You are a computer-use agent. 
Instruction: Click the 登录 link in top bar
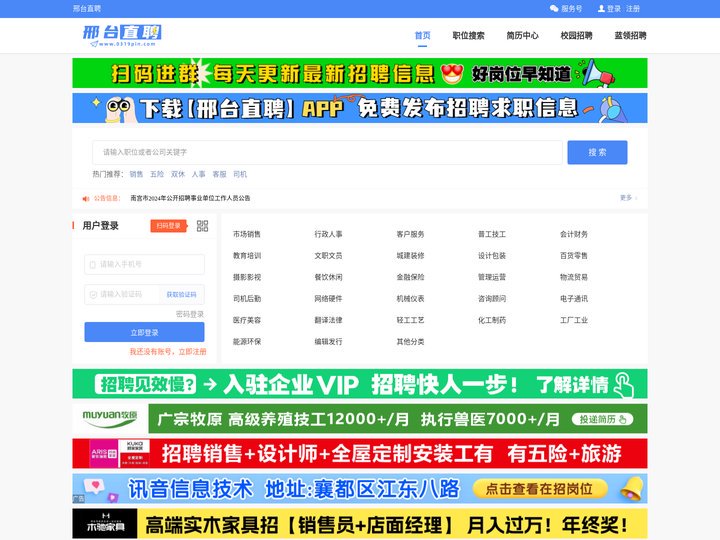point(614,9)
